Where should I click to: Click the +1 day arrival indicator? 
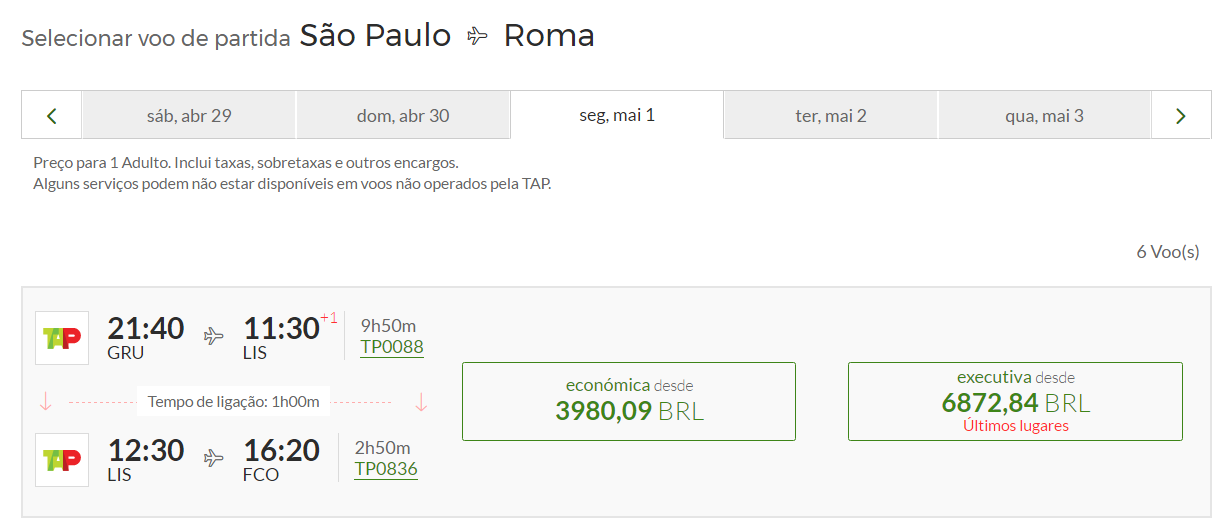tap(329, 319)
